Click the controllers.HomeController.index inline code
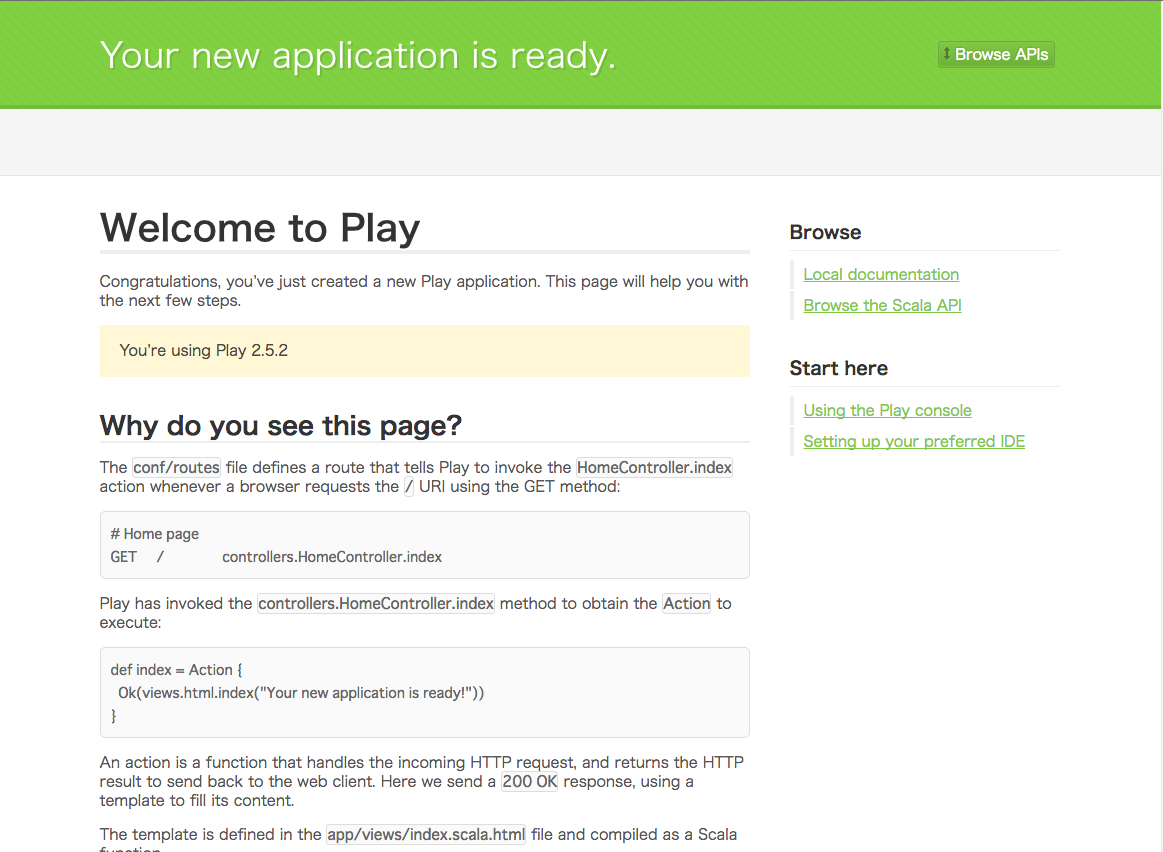Image resolution: width=1163 pixels, height=852 pixels. [376, 604]
